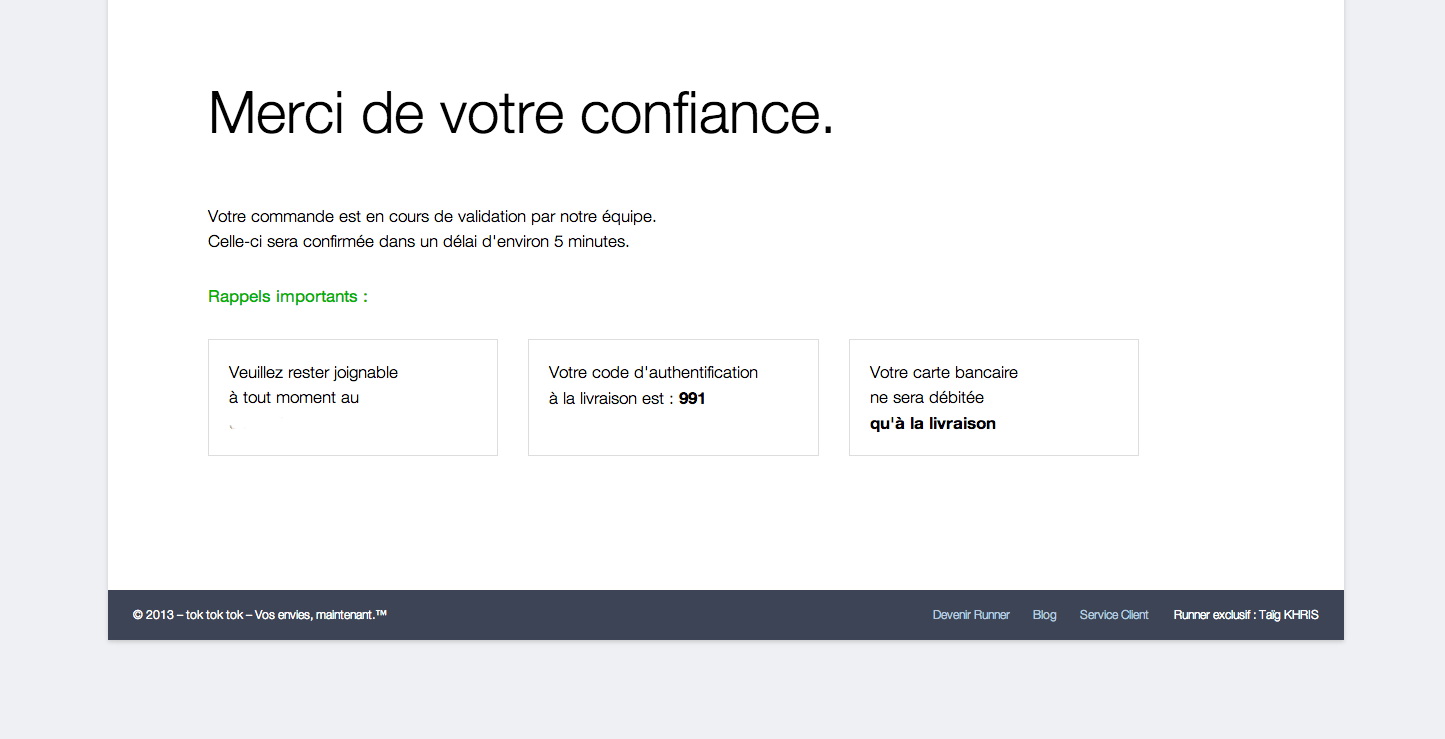Click the 5 minutes confirmation delay line
Screen dimensions: 1445x739
coord(418,242)
